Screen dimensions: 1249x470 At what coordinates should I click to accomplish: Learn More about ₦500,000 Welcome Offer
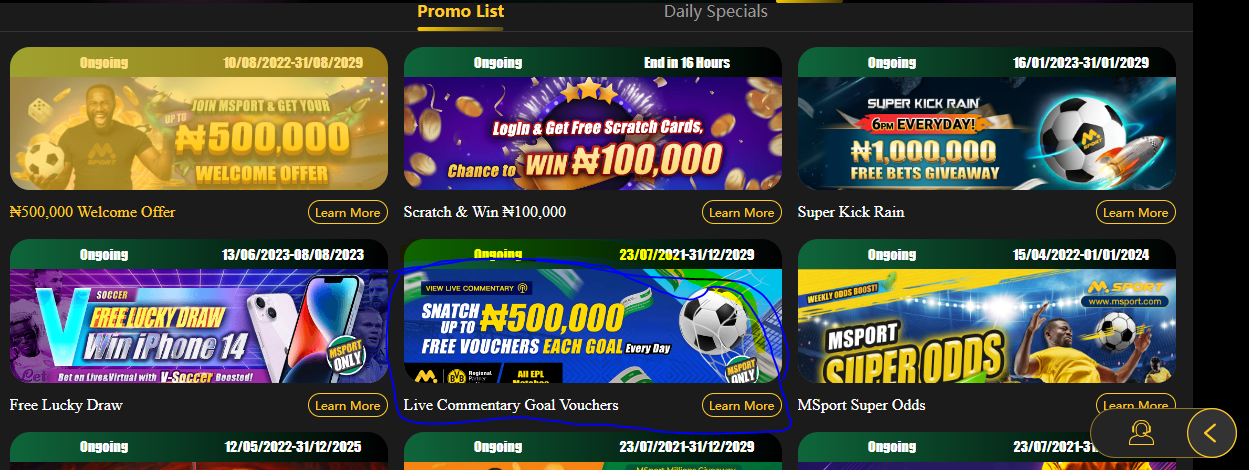click(348, 212)
